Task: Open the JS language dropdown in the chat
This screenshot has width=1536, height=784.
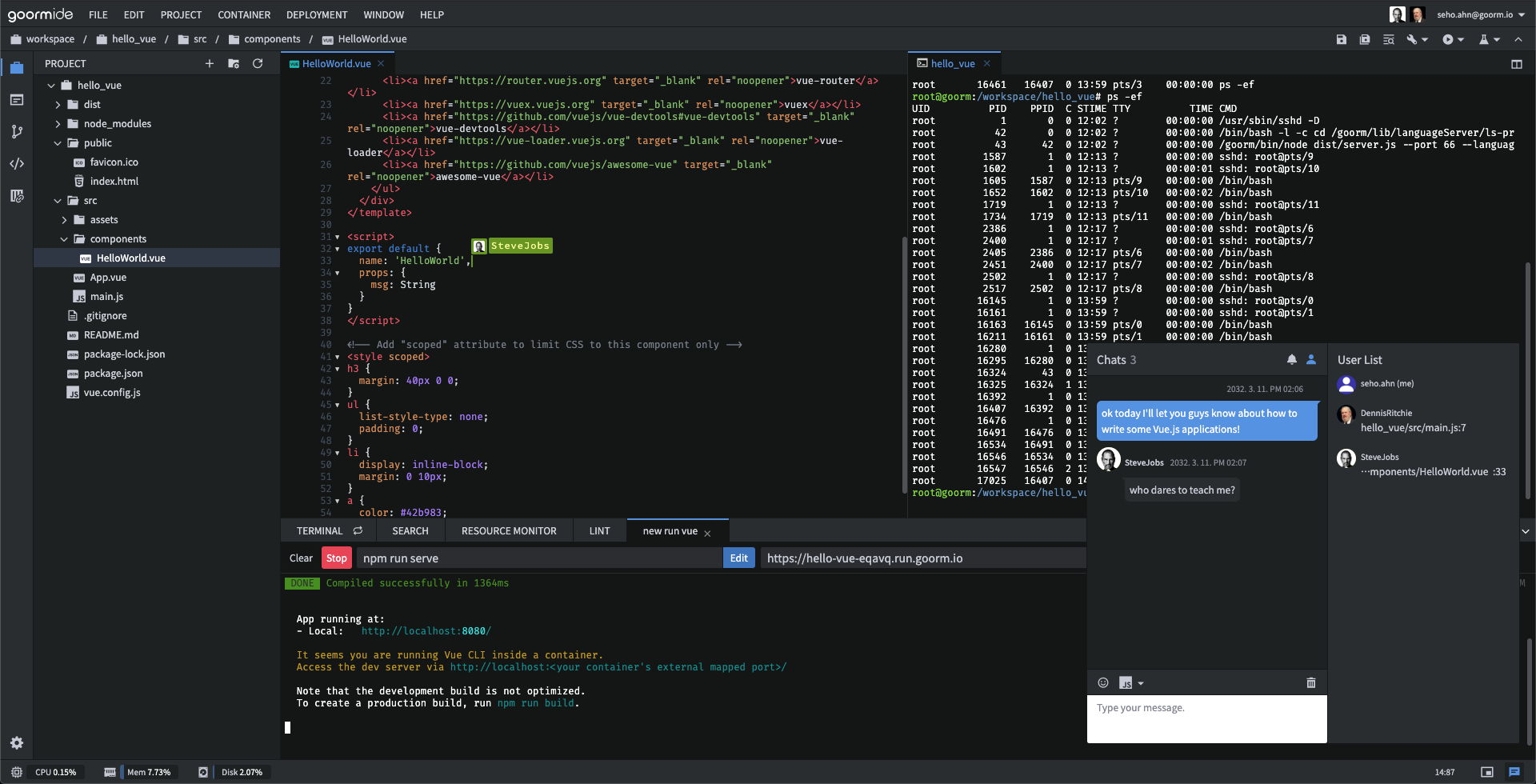Action: pos(1128,682)
